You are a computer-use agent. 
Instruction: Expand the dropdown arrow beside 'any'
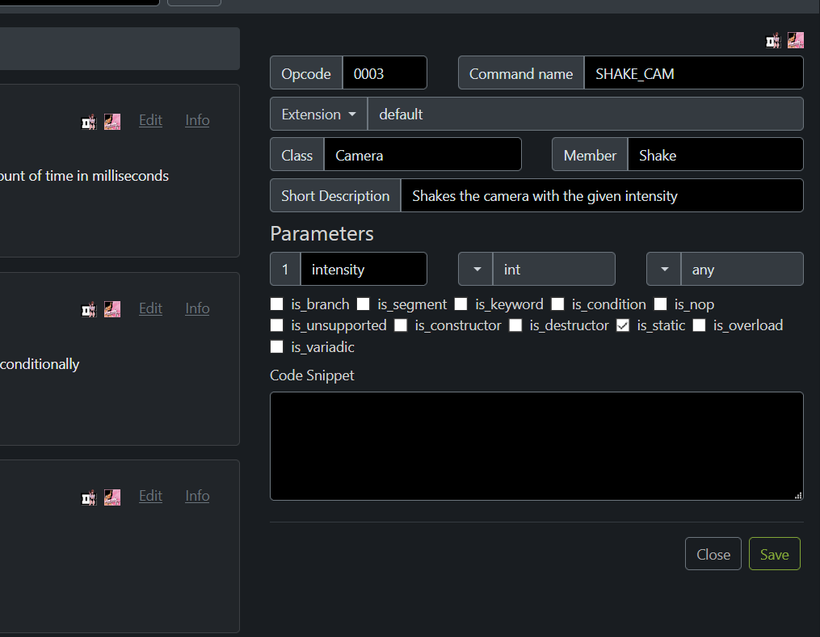click(664, 269)
